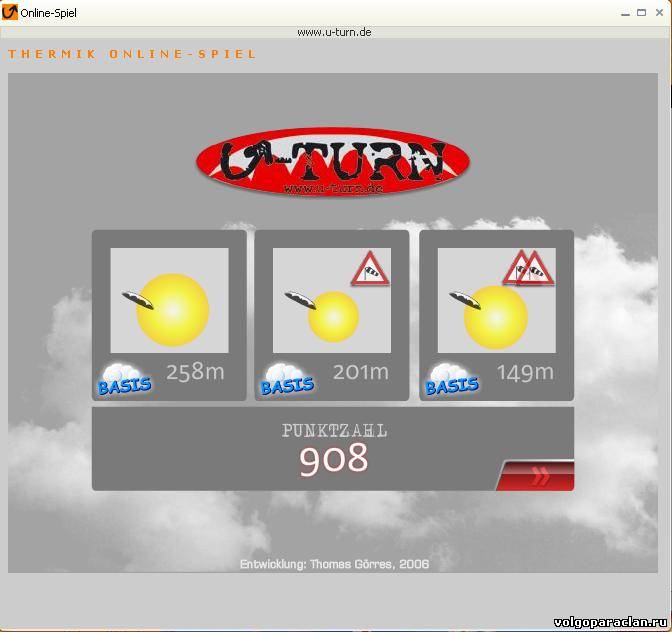
Task: Minimize the Online-Spiel window
Action: [x=625, y=13]
